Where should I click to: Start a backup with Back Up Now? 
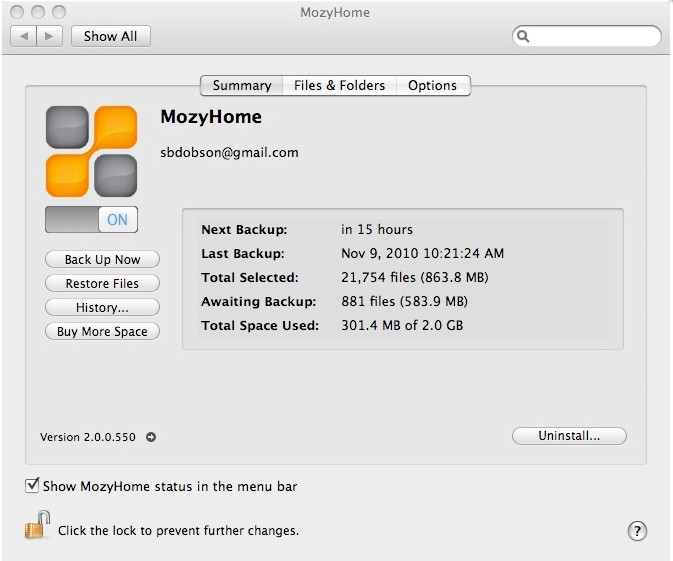coord(102,259)
